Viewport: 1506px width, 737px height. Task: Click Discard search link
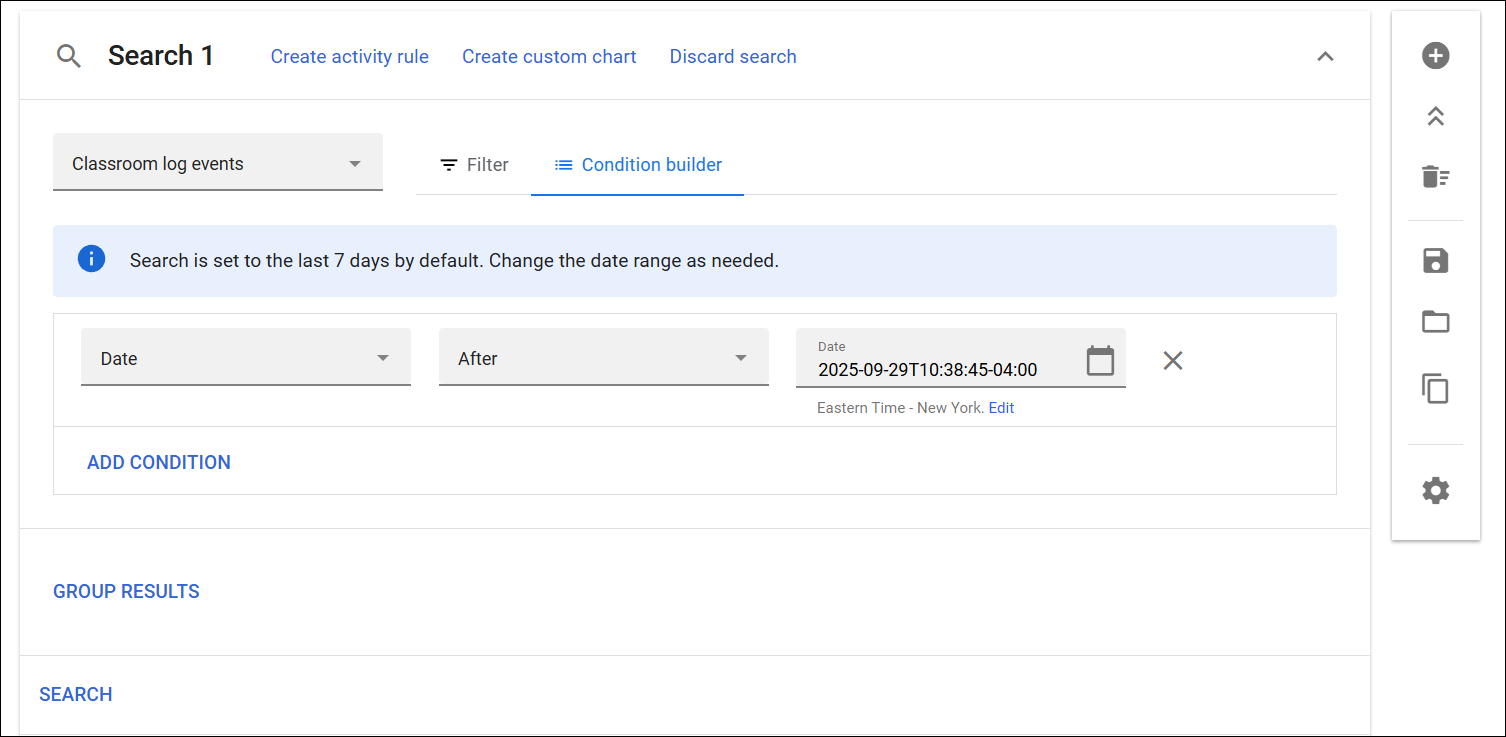(x=733, y=57)
